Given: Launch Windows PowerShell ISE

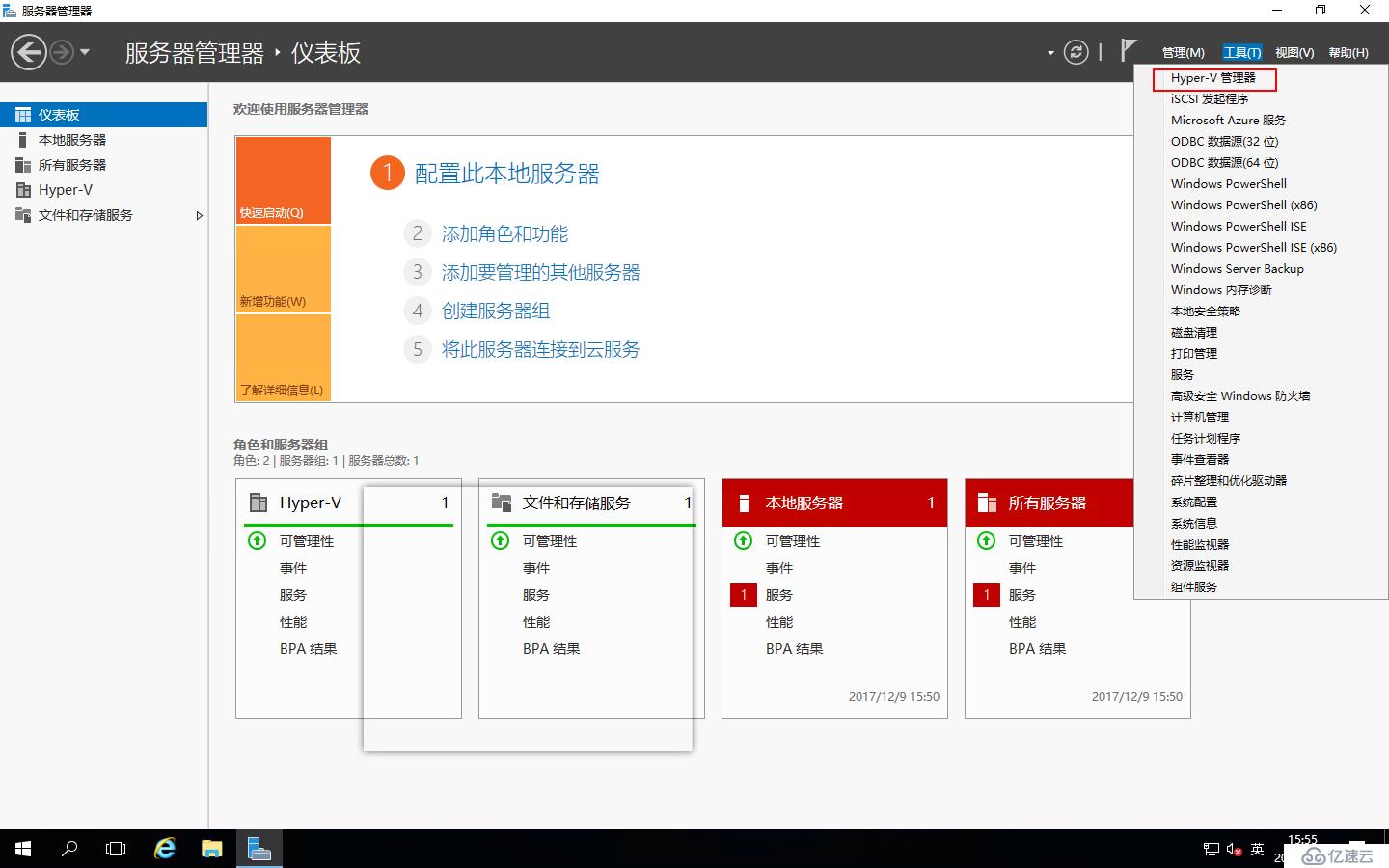Looking at the screenshot, I should point(1239,227).
